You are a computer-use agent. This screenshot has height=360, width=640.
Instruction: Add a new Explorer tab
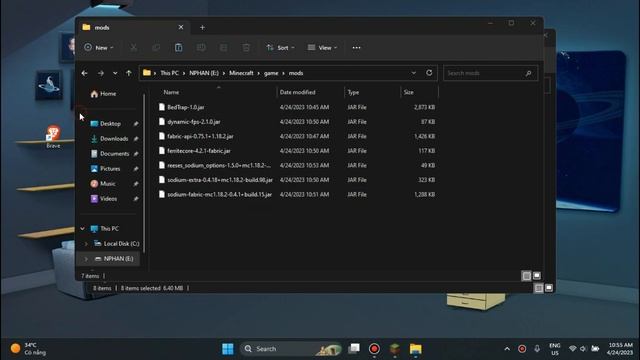[x=202, y=27]
